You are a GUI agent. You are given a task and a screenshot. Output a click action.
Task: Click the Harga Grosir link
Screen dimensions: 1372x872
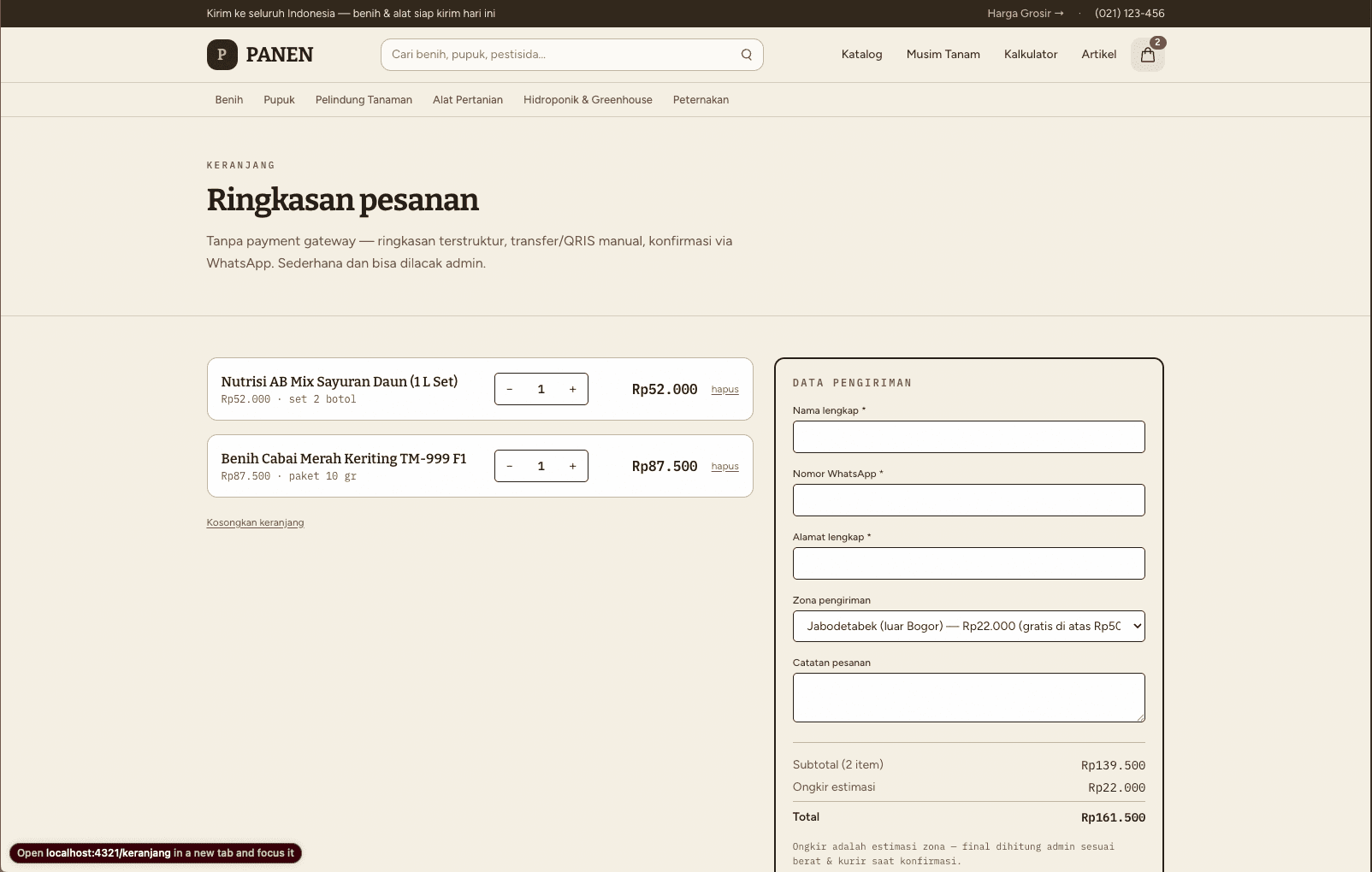click(1026, 14)
